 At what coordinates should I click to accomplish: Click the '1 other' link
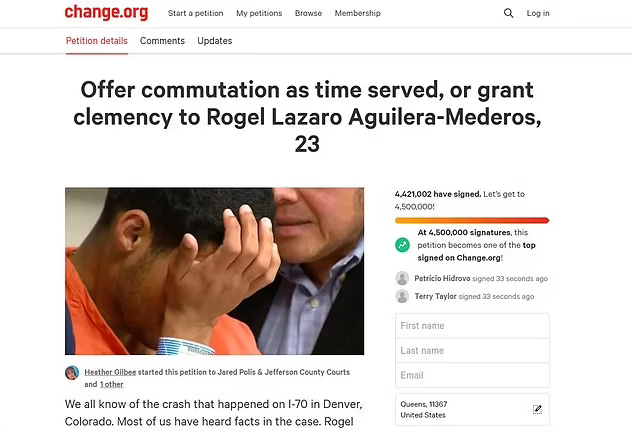[112, 384]
